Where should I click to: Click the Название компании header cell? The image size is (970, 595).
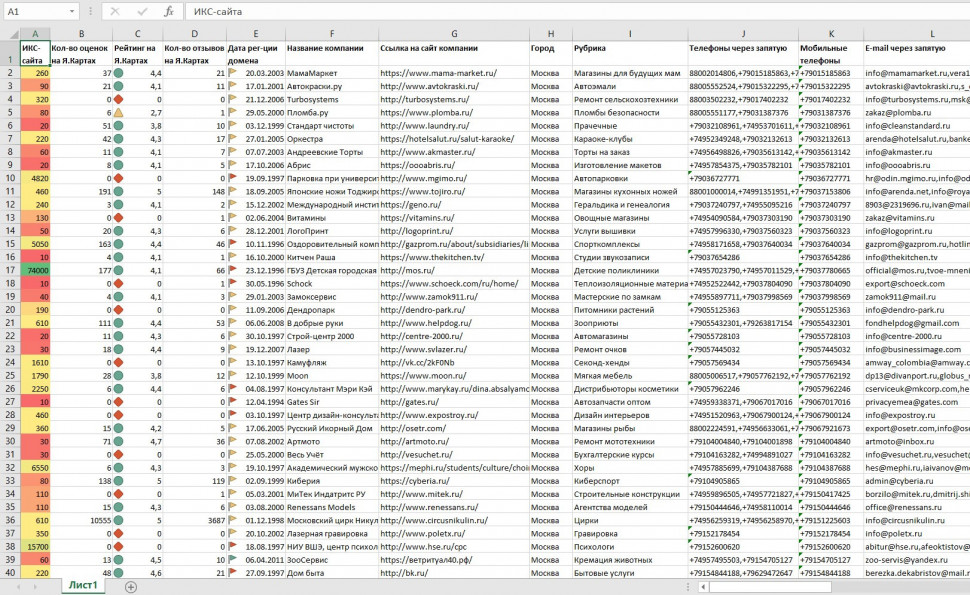pos(332,54)
